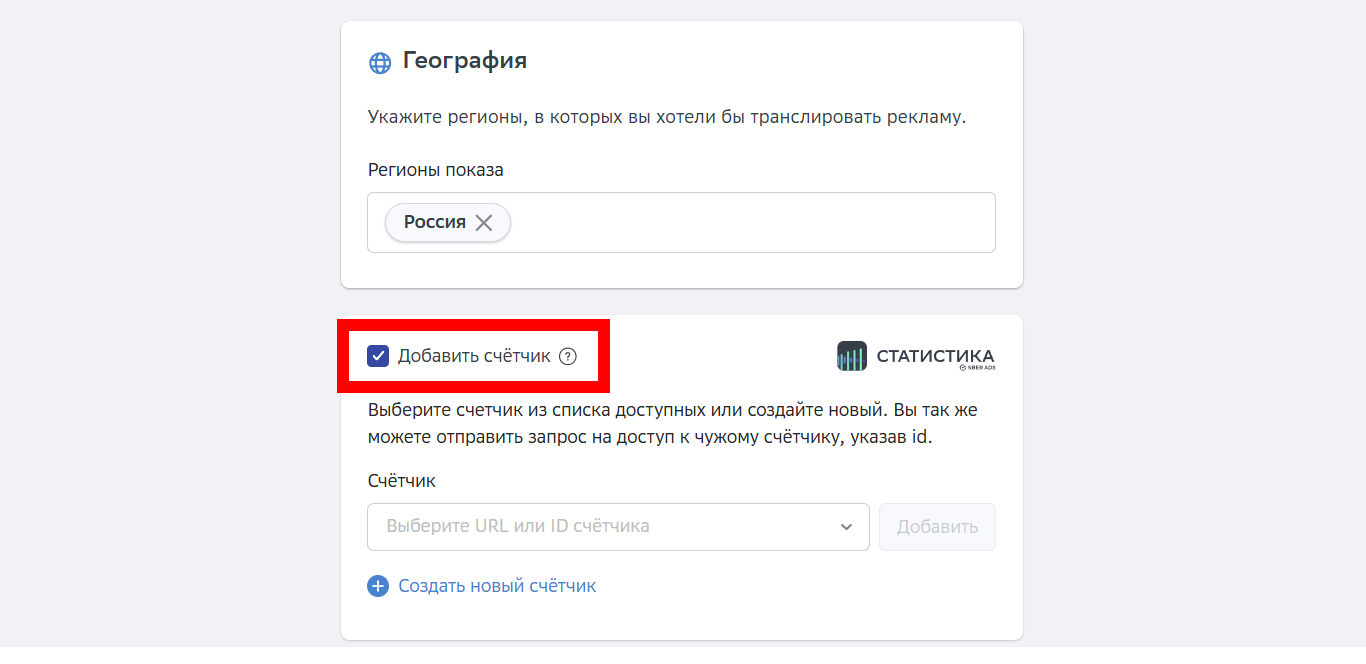The height and width of the screenshot is (664, 1366).
Task: Remove Россия using the X icon
Action: click(484, 222)
